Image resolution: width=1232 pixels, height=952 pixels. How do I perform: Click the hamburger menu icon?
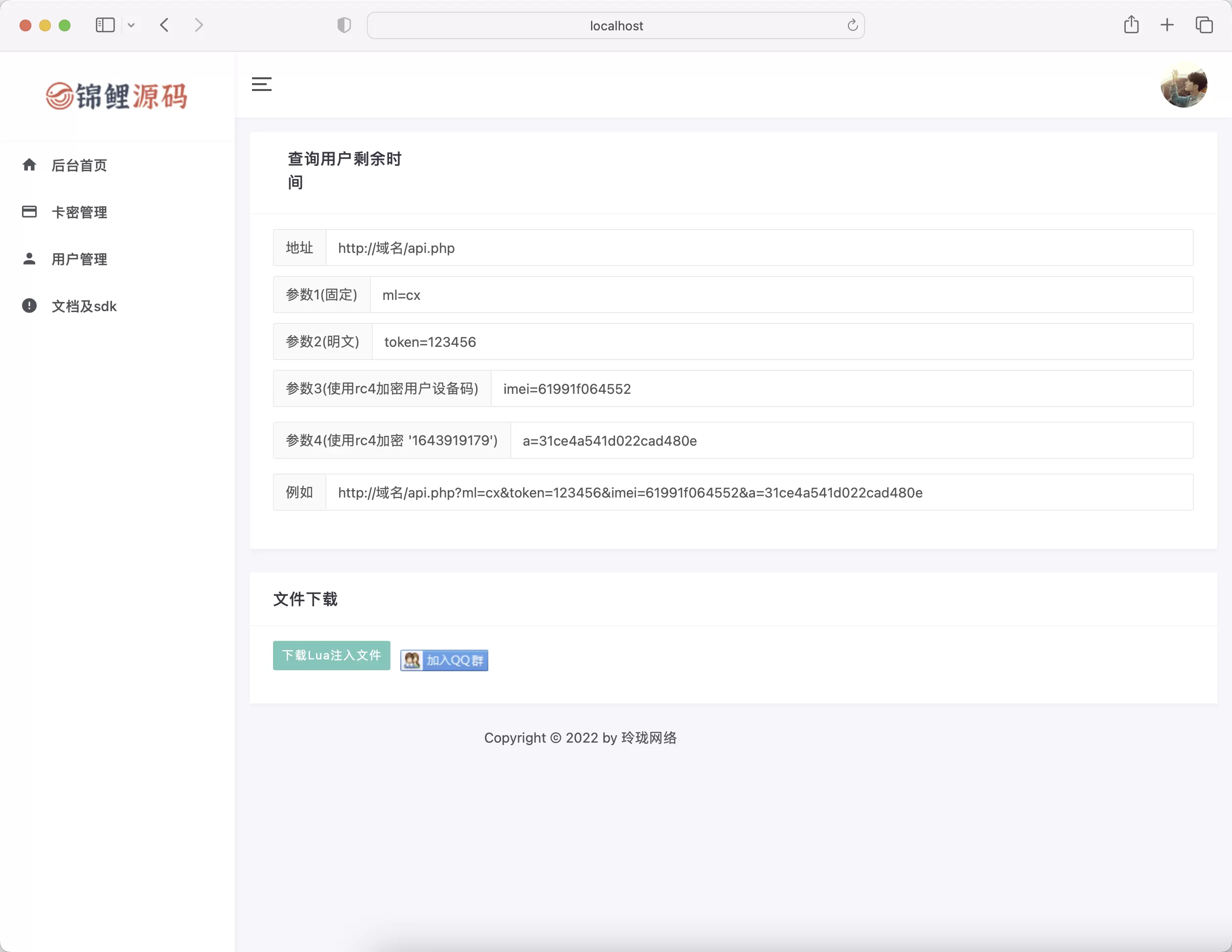pos(261,84)
